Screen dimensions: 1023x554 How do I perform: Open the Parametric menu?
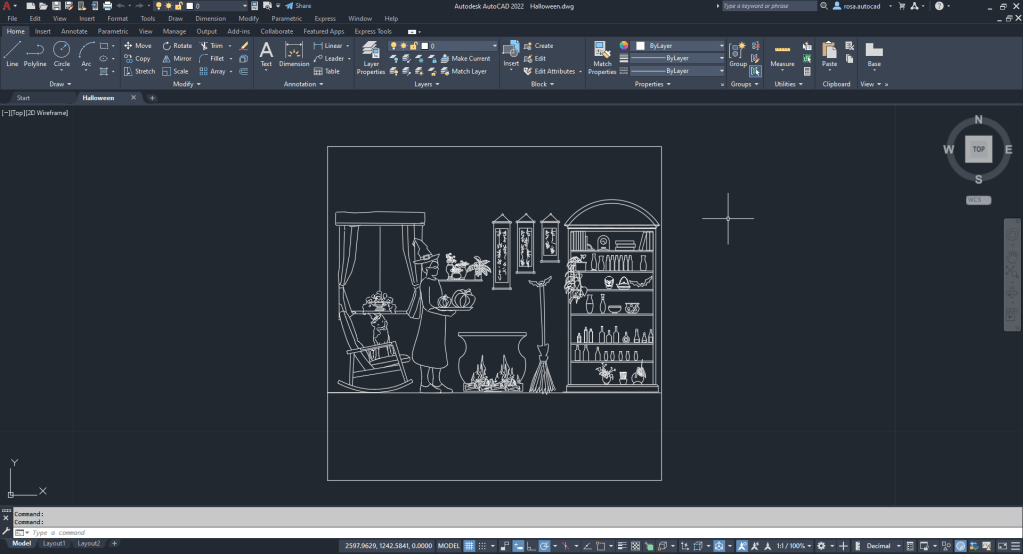point(287,18)
